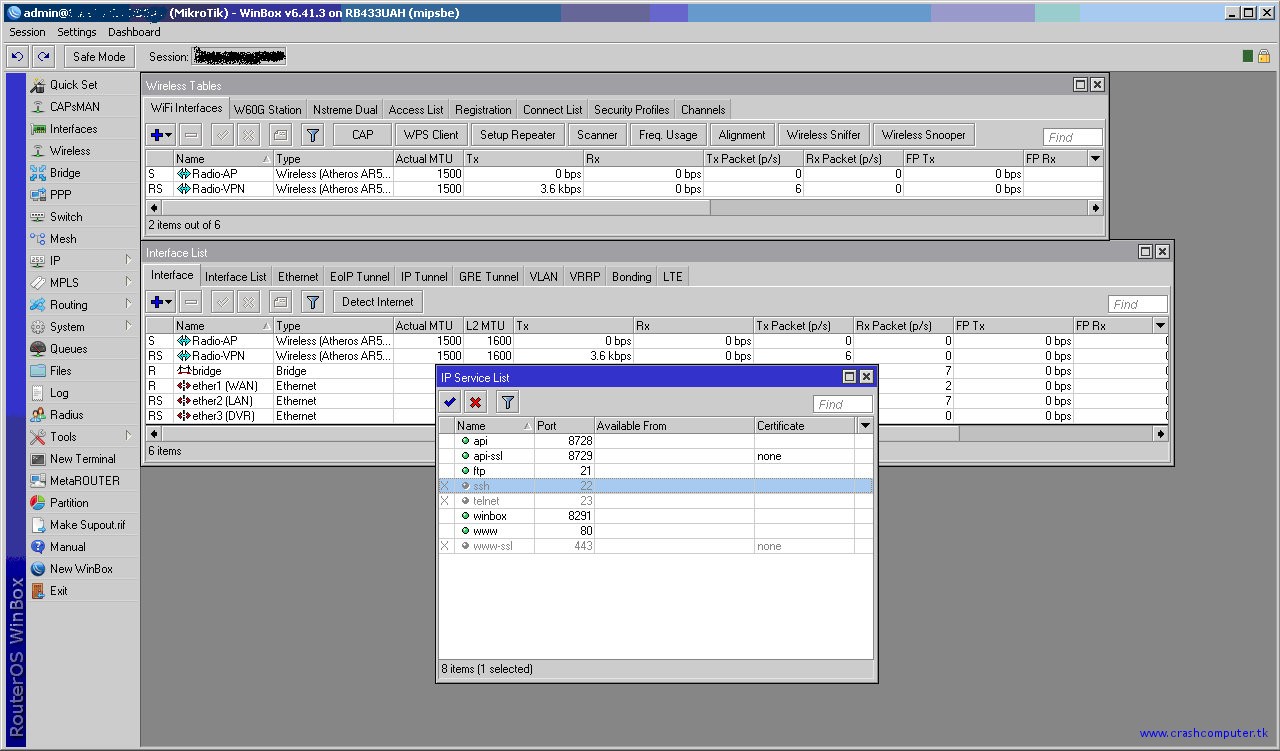Open the column chooser dropdown in Wireless Tables
1280x751 pixels.
pos(1095,158)
